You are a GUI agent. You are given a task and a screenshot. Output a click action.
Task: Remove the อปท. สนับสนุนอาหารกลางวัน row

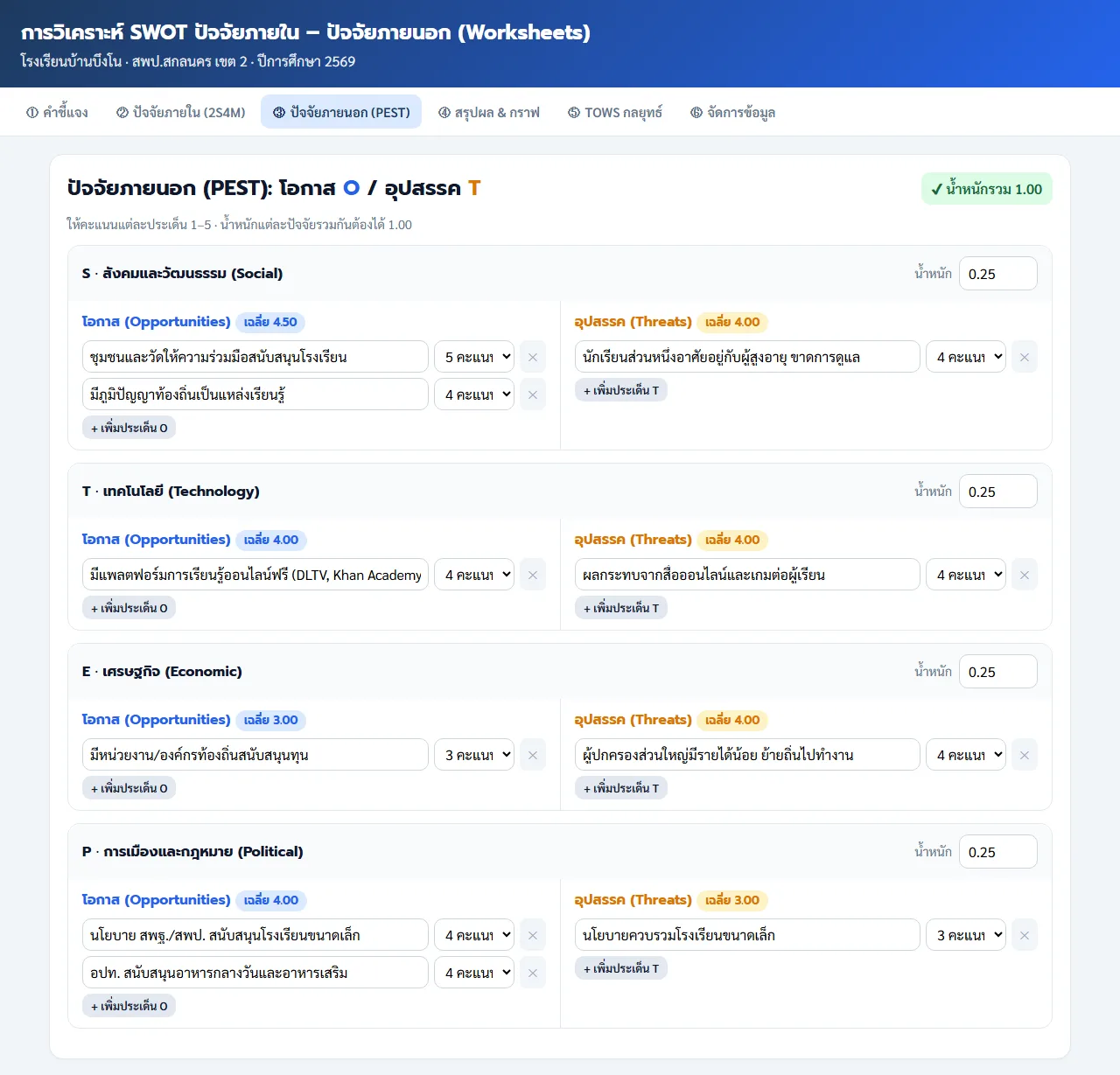coord(533,973)
